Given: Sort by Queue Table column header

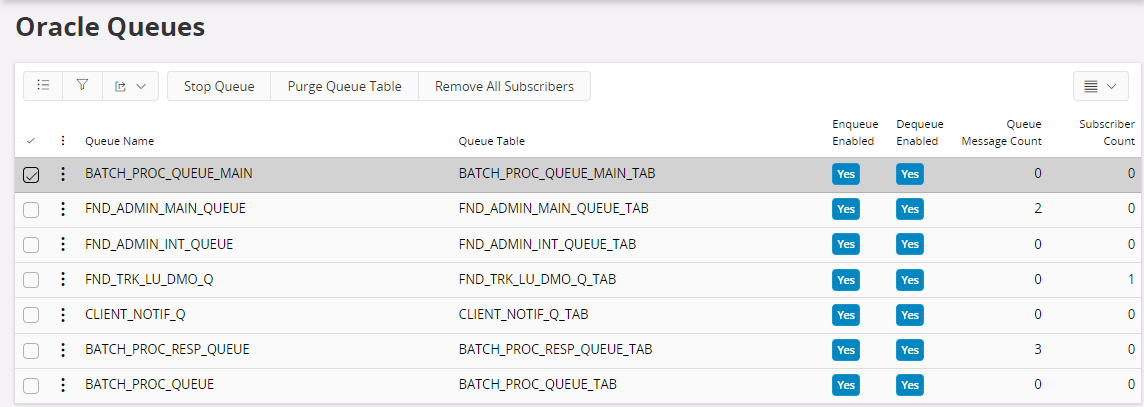Looking at the screenshot, I should pos(491,141).
